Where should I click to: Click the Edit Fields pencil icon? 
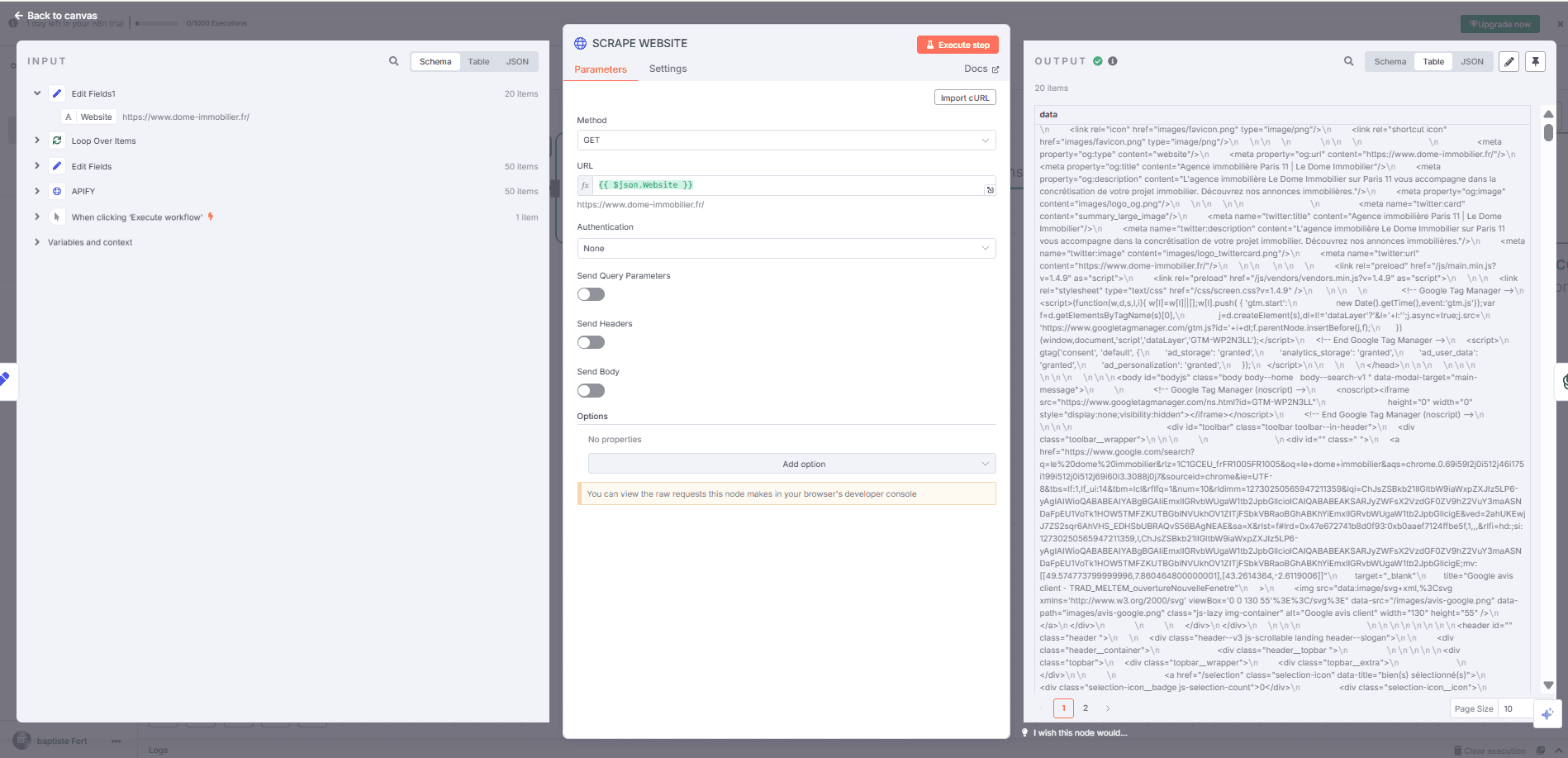point(57,166)
